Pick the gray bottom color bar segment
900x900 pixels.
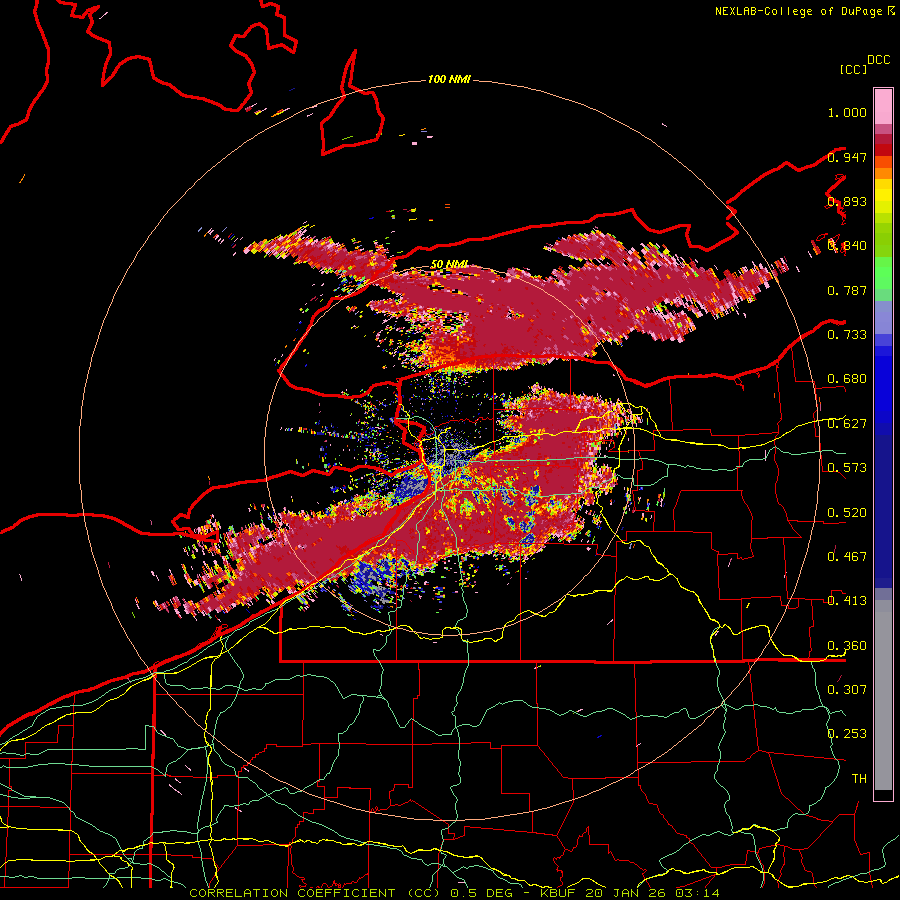point(883,695)
